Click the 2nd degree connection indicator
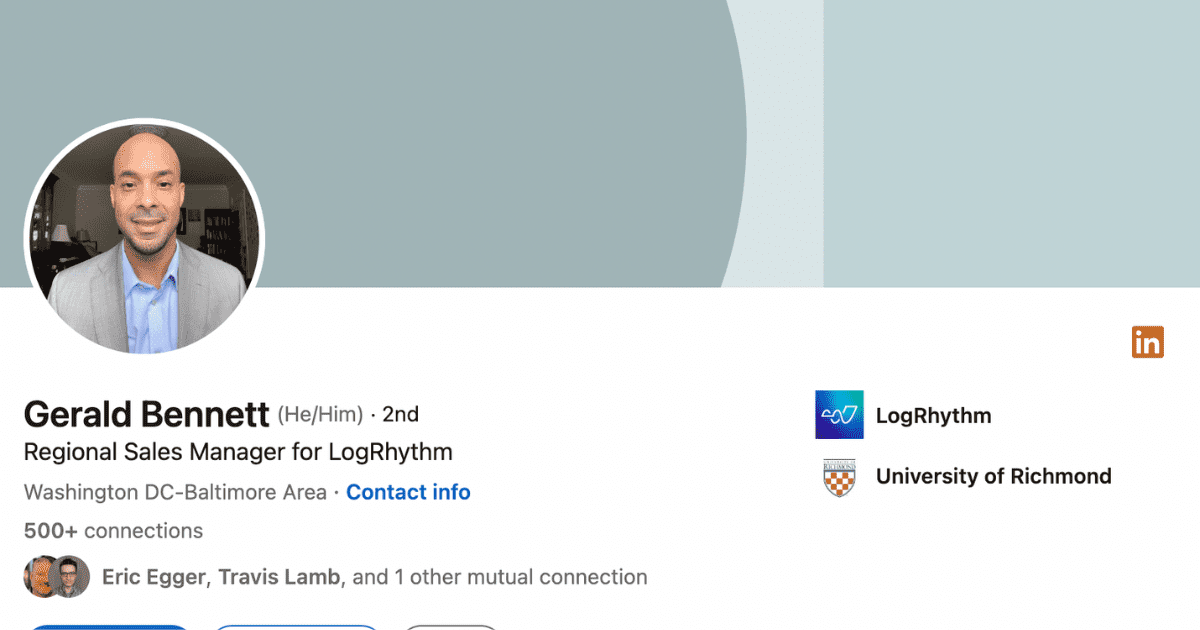The image size is (1200, 630). (400, 414)
